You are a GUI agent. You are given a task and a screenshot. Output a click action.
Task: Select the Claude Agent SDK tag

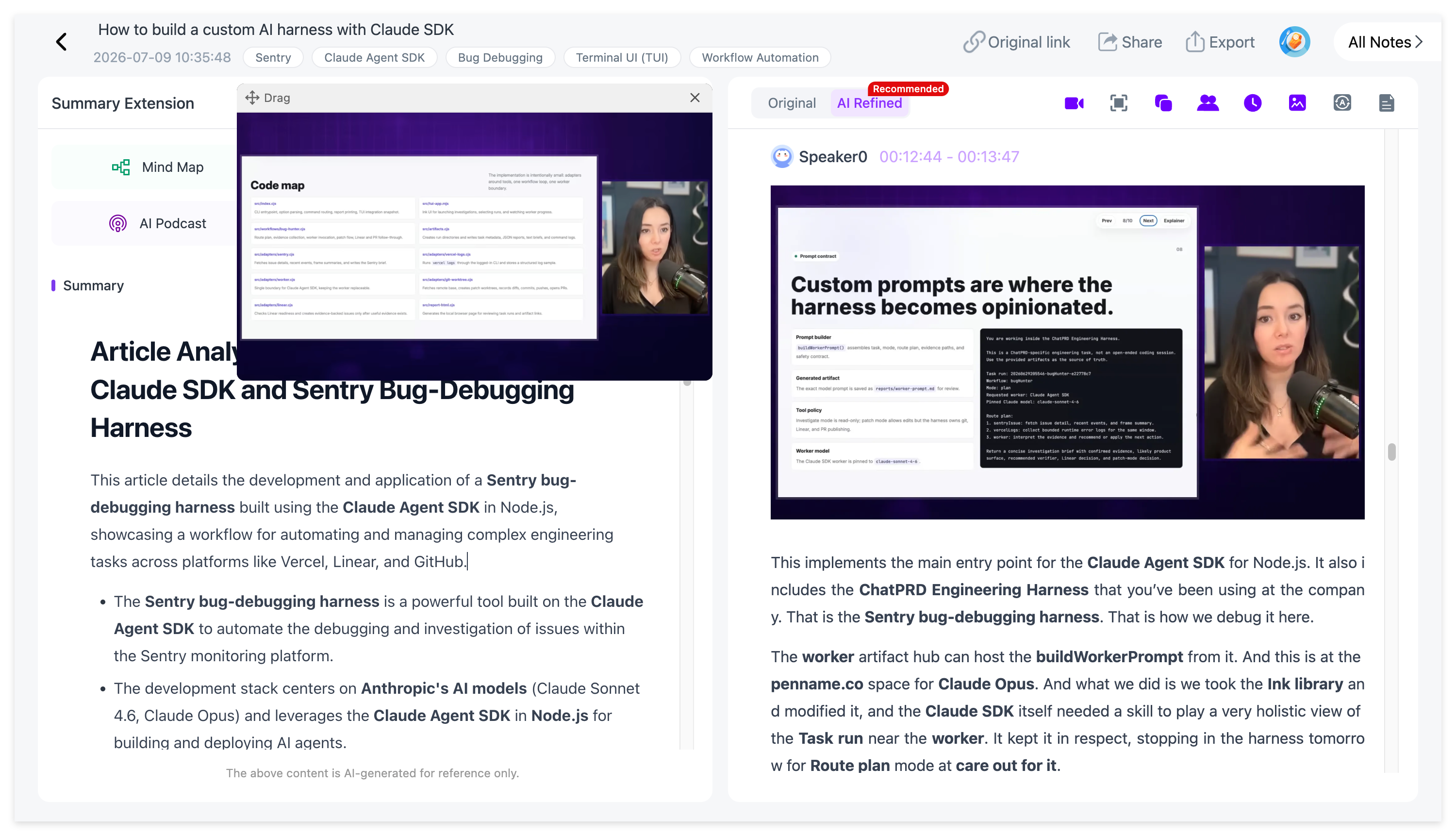tap(374, 57)
